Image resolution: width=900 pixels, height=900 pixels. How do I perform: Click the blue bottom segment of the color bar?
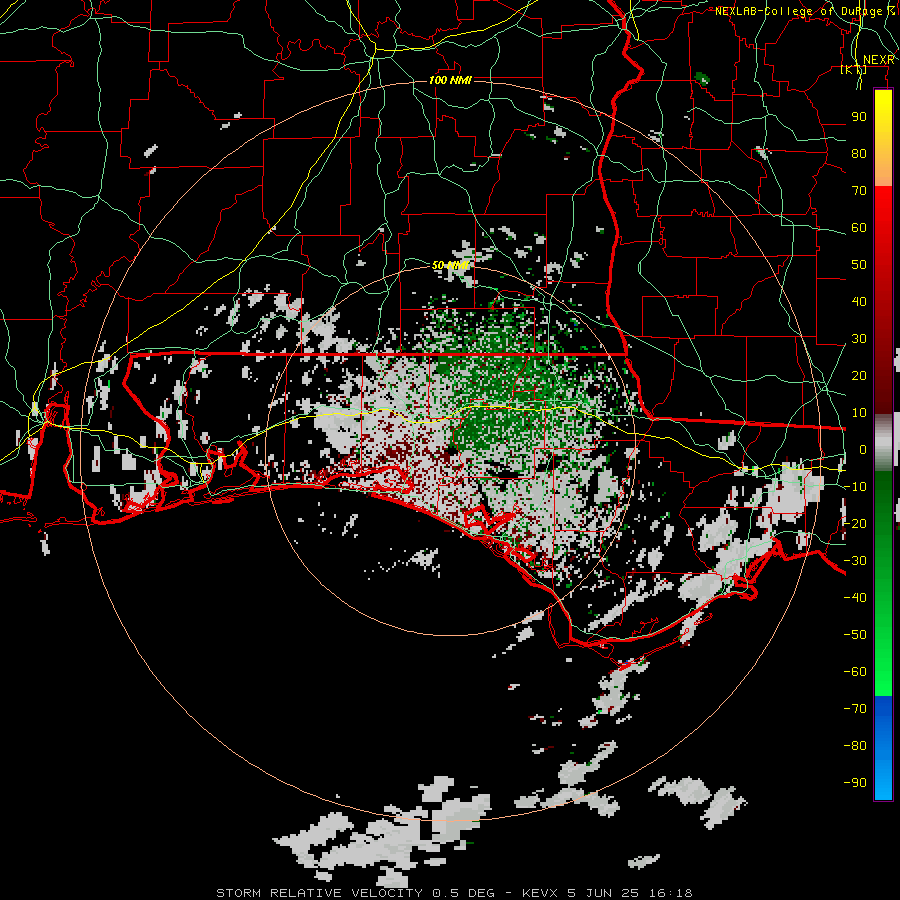tap(883, 747)
